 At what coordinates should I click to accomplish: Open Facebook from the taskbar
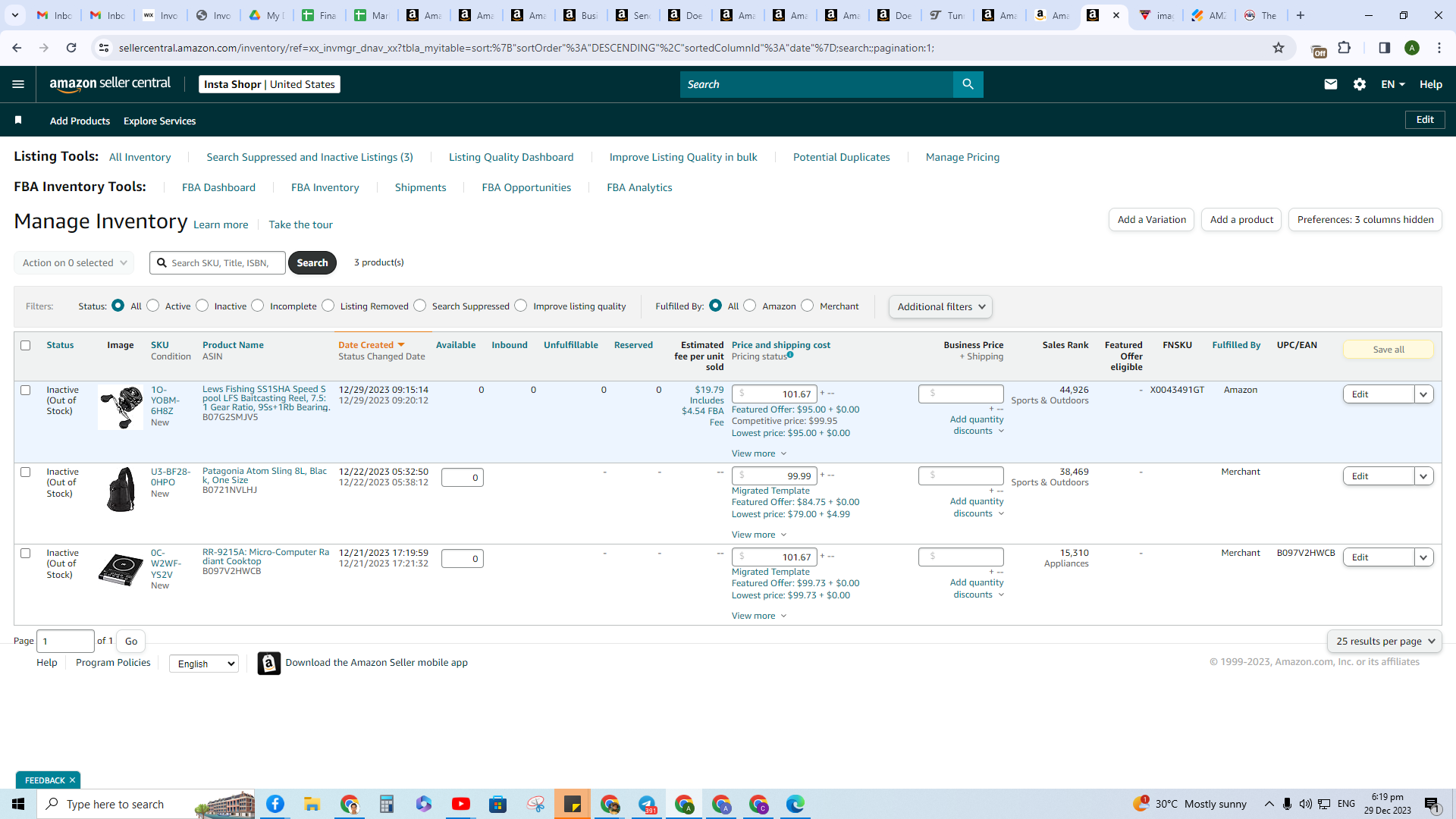point(275,804)
